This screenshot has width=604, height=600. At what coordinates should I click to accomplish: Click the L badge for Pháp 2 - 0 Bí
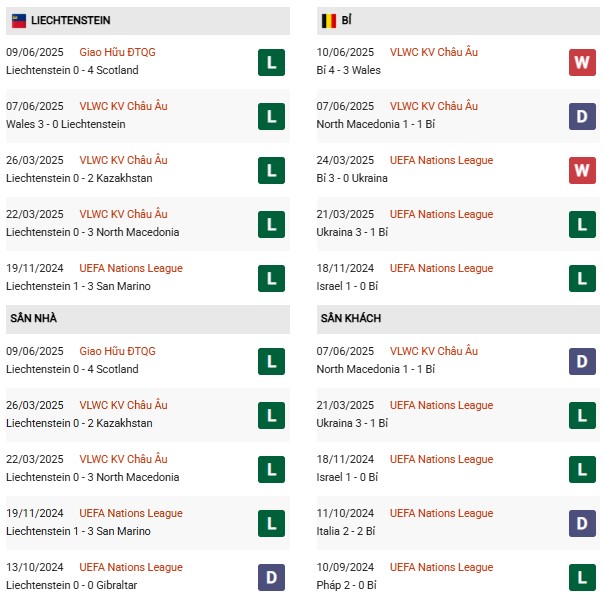click(x=582, y=577)
